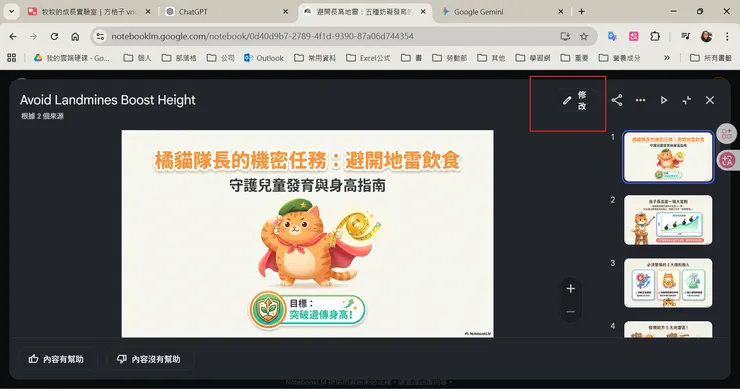
Task: Open the apps grid in bookmarks bar
Action: 12,58
